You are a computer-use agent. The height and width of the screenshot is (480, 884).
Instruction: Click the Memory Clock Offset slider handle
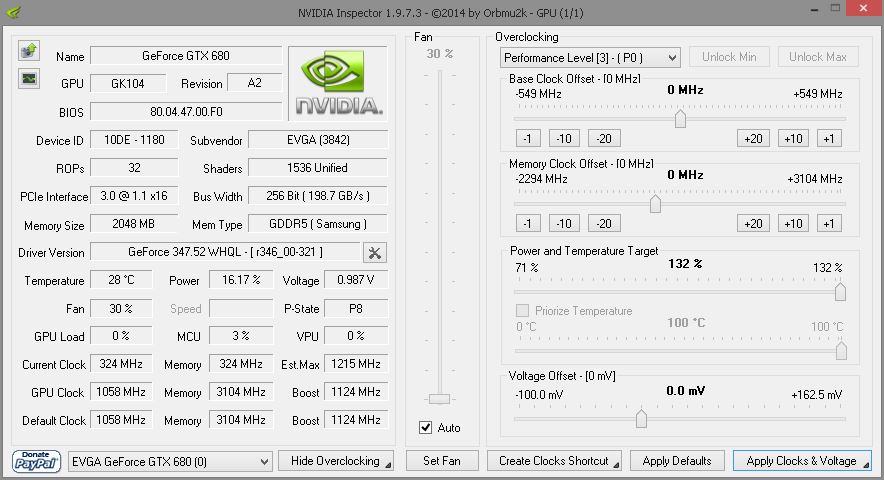pos(655,203)
